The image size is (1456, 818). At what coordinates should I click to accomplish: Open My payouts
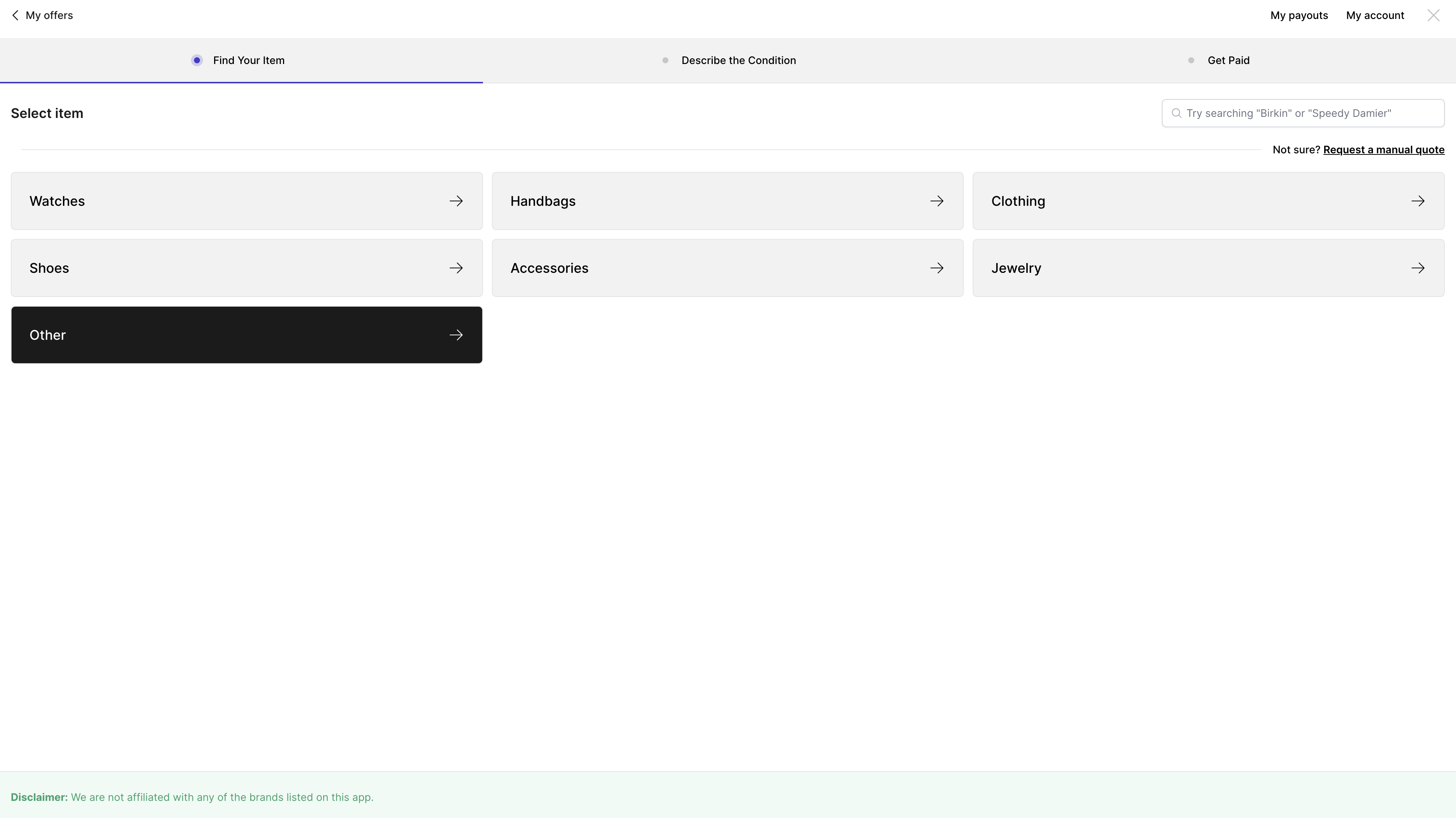pyautogui.click(x=1299, y=15)
